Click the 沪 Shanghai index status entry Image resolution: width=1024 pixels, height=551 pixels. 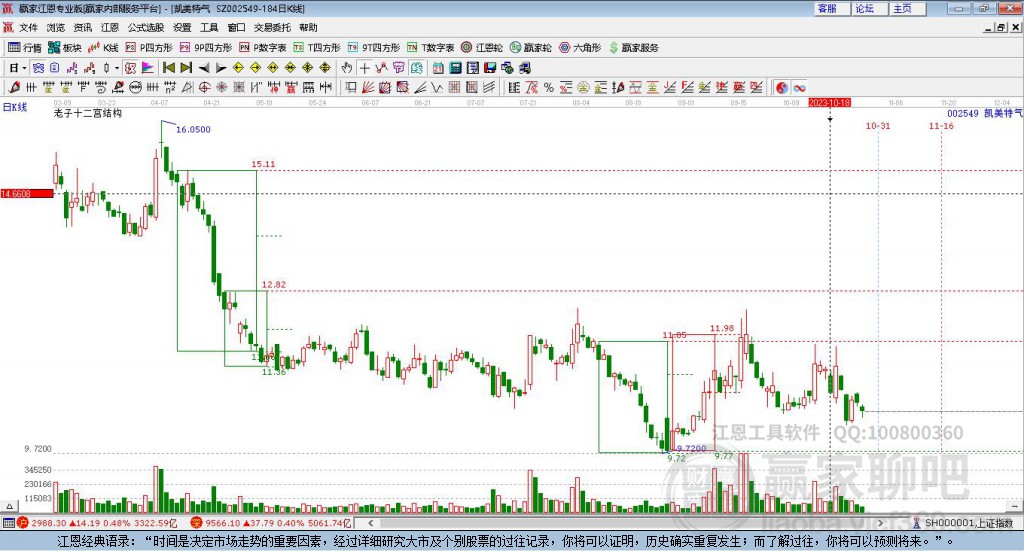click(x=97, y=523)
